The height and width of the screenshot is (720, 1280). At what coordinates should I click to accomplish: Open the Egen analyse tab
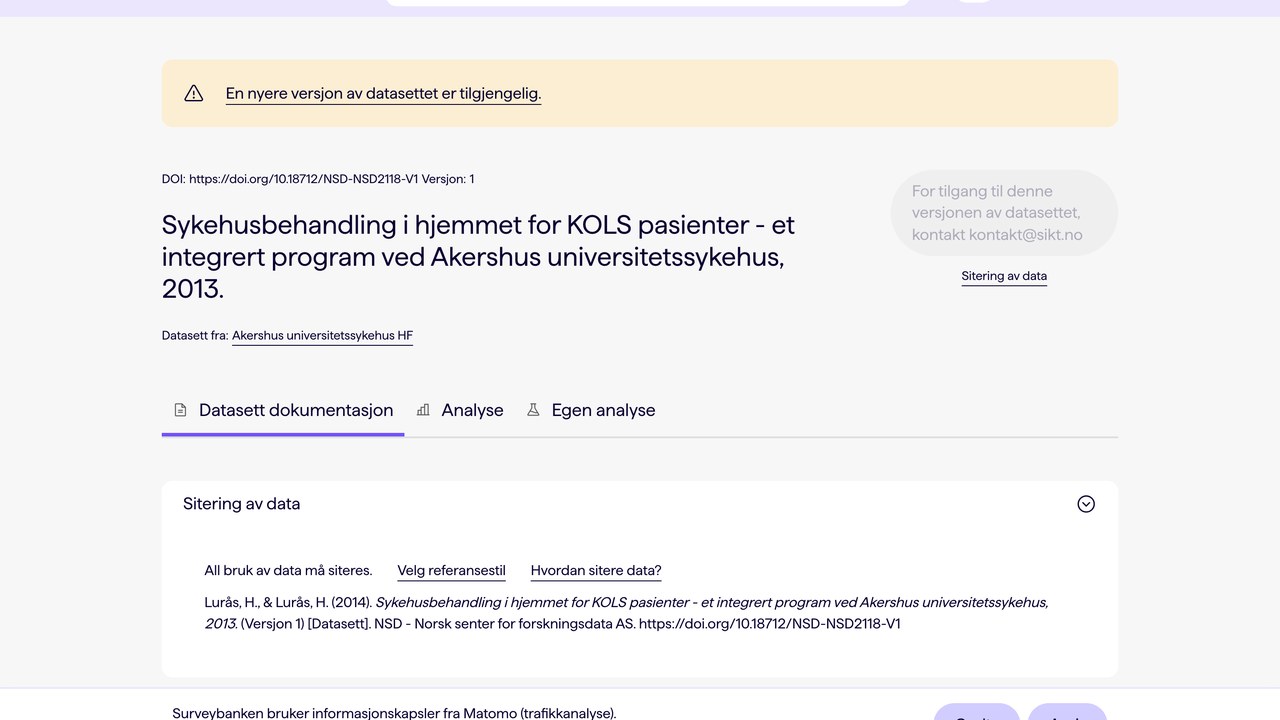click(591, 410)
